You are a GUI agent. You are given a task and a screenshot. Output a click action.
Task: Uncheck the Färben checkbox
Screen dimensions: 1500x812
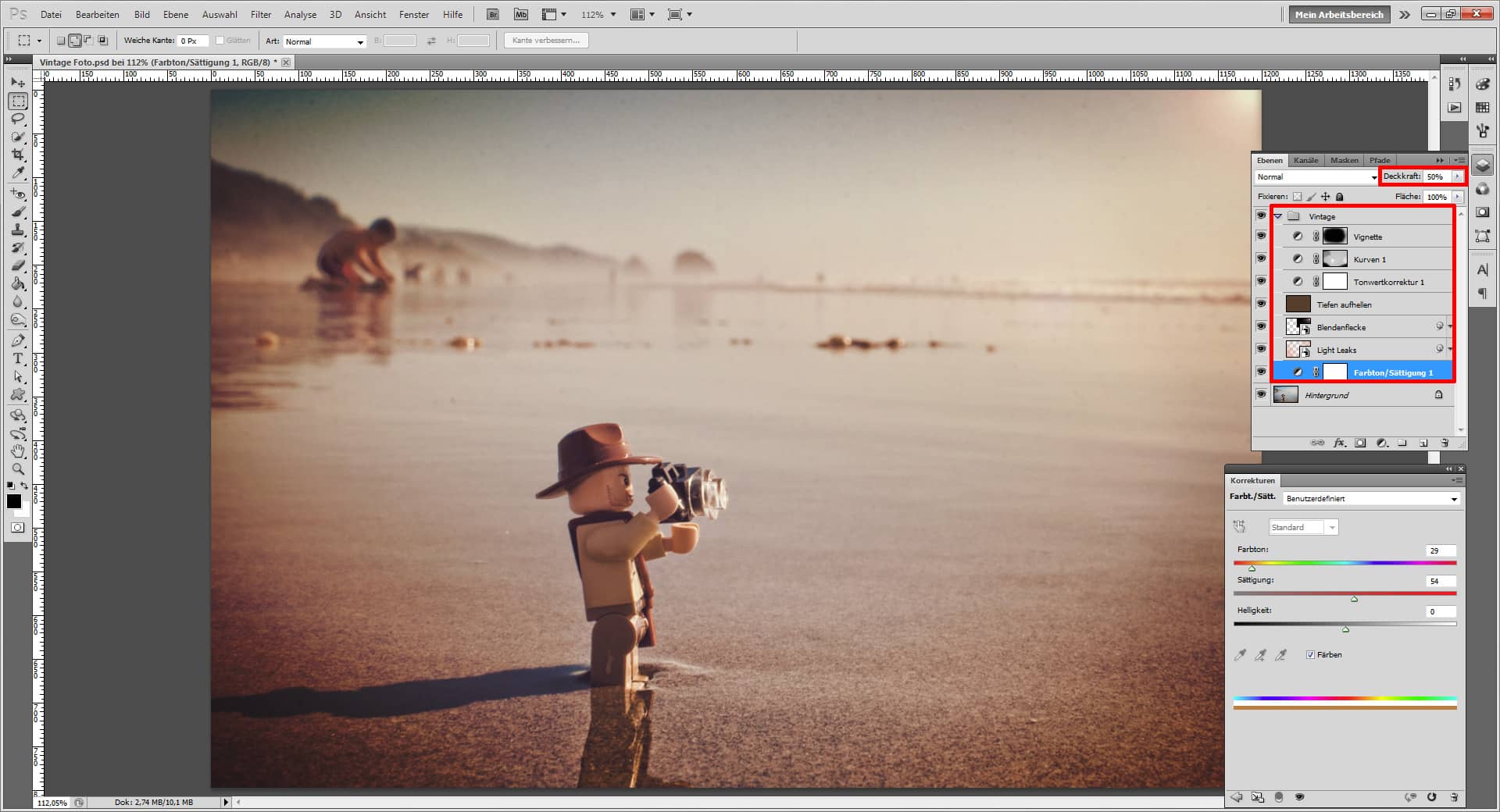(1310, 655)
